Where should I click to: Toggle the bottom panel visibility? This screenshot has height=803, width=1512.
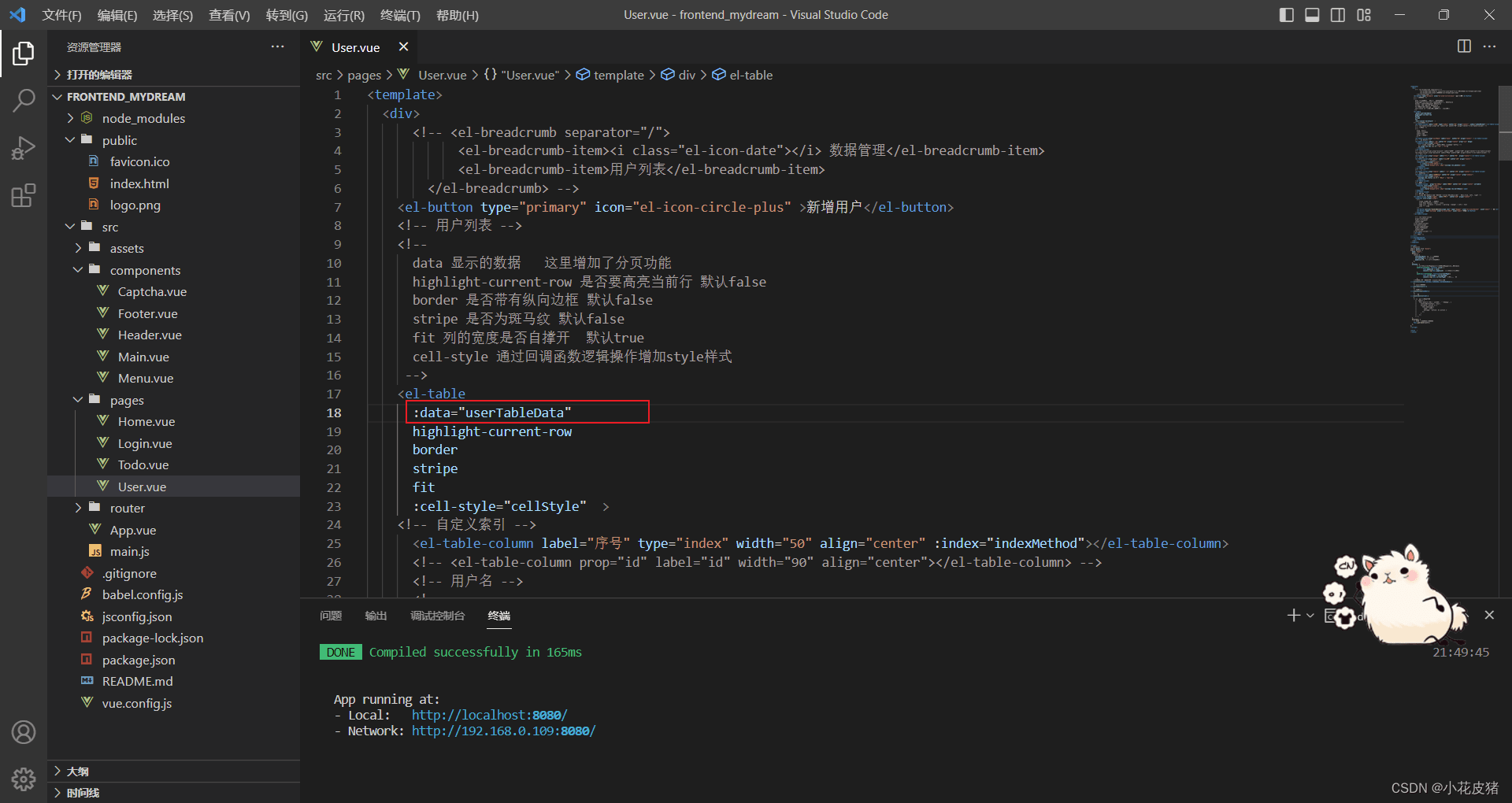(1312, 15)
